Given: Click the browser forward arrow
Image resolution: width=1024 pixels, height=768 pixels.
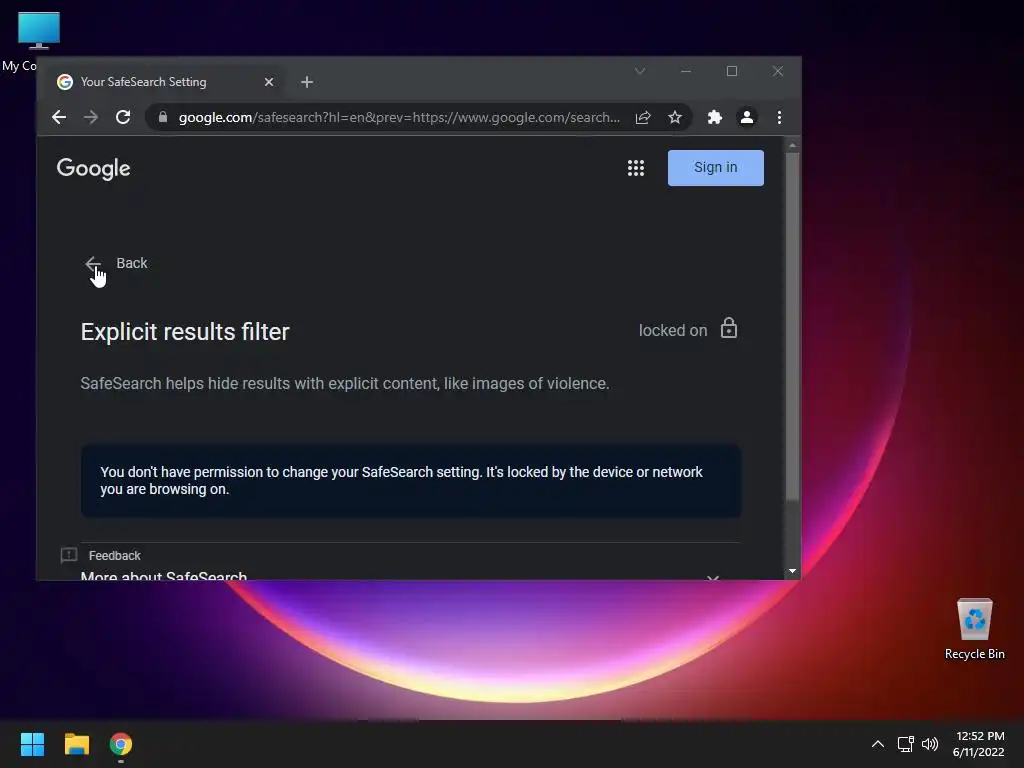Looking at the screenshot, I should (x=91, y=117).
